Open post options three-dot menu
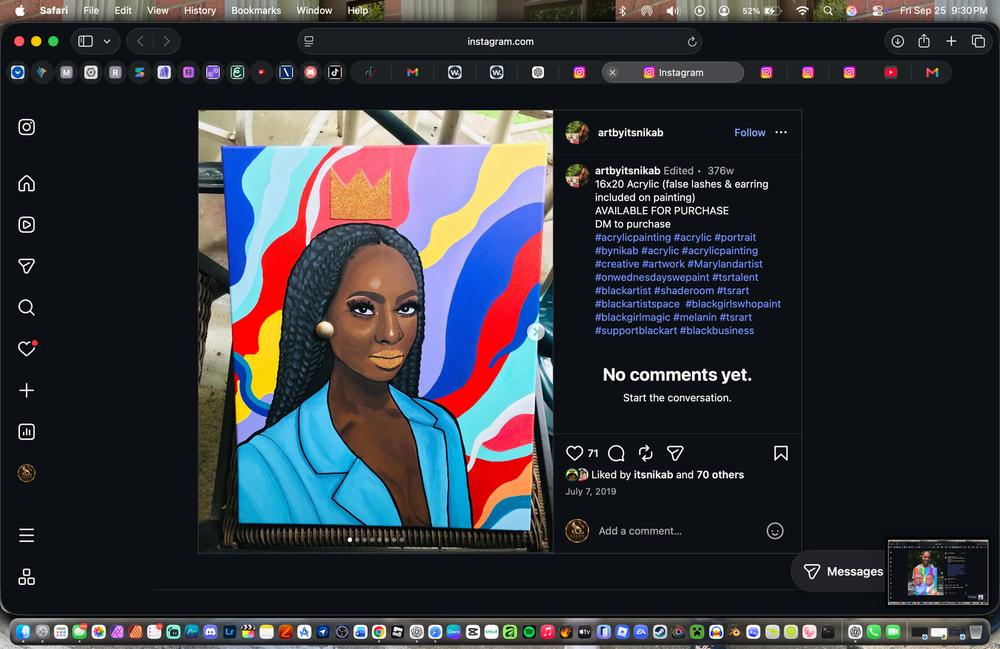 pos(781,133)
